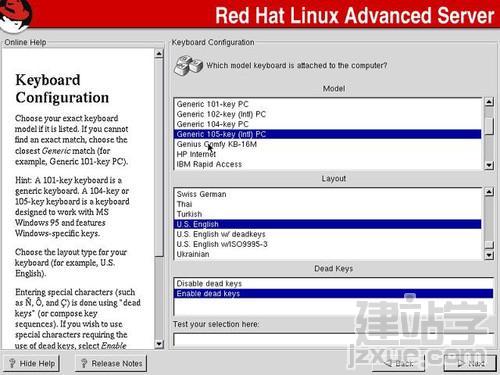
Task: Click the Hide Help button
Action: pyautogui.click(x=32, y=363)
